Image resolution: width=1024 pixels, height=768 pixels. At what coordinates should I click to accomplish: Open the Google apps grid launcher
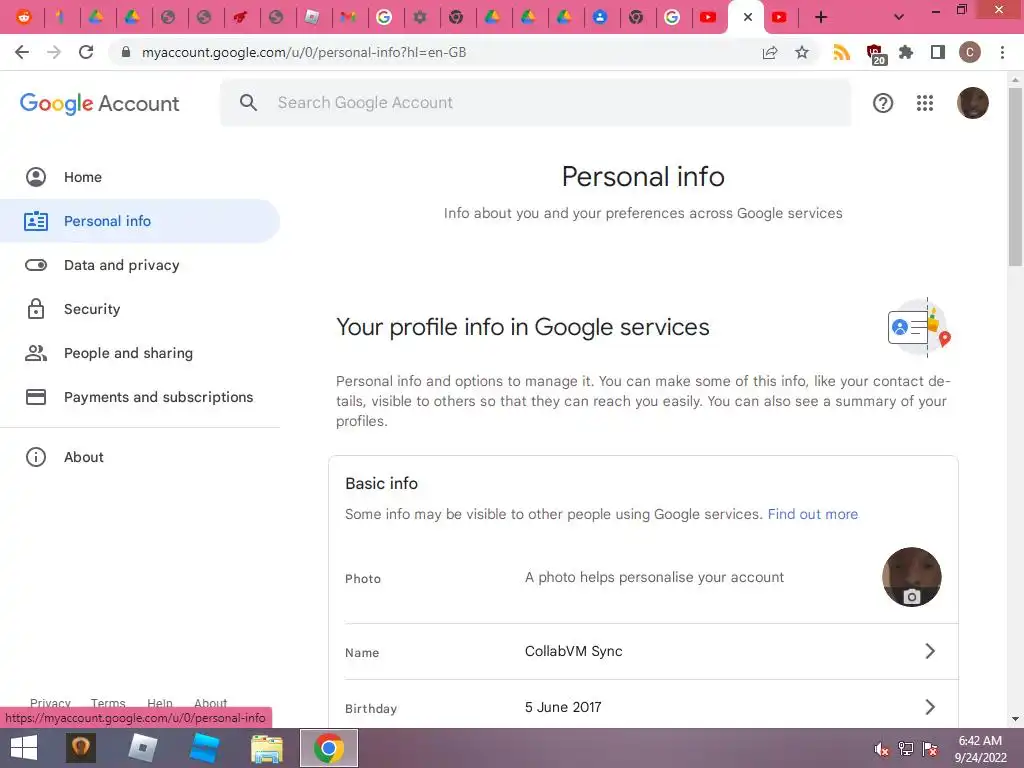click(x=925, y=103)
